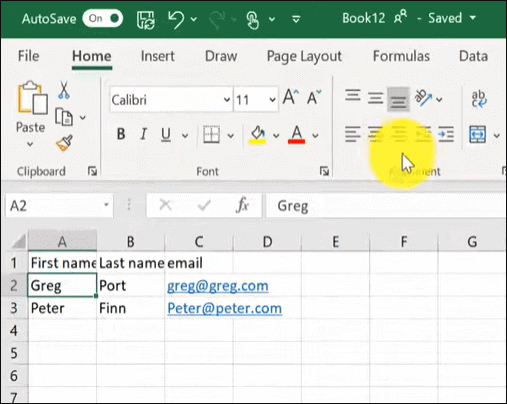Toggle Bottom Align
The height and width of the screenshot is (404, 507).
pos(398,100)
